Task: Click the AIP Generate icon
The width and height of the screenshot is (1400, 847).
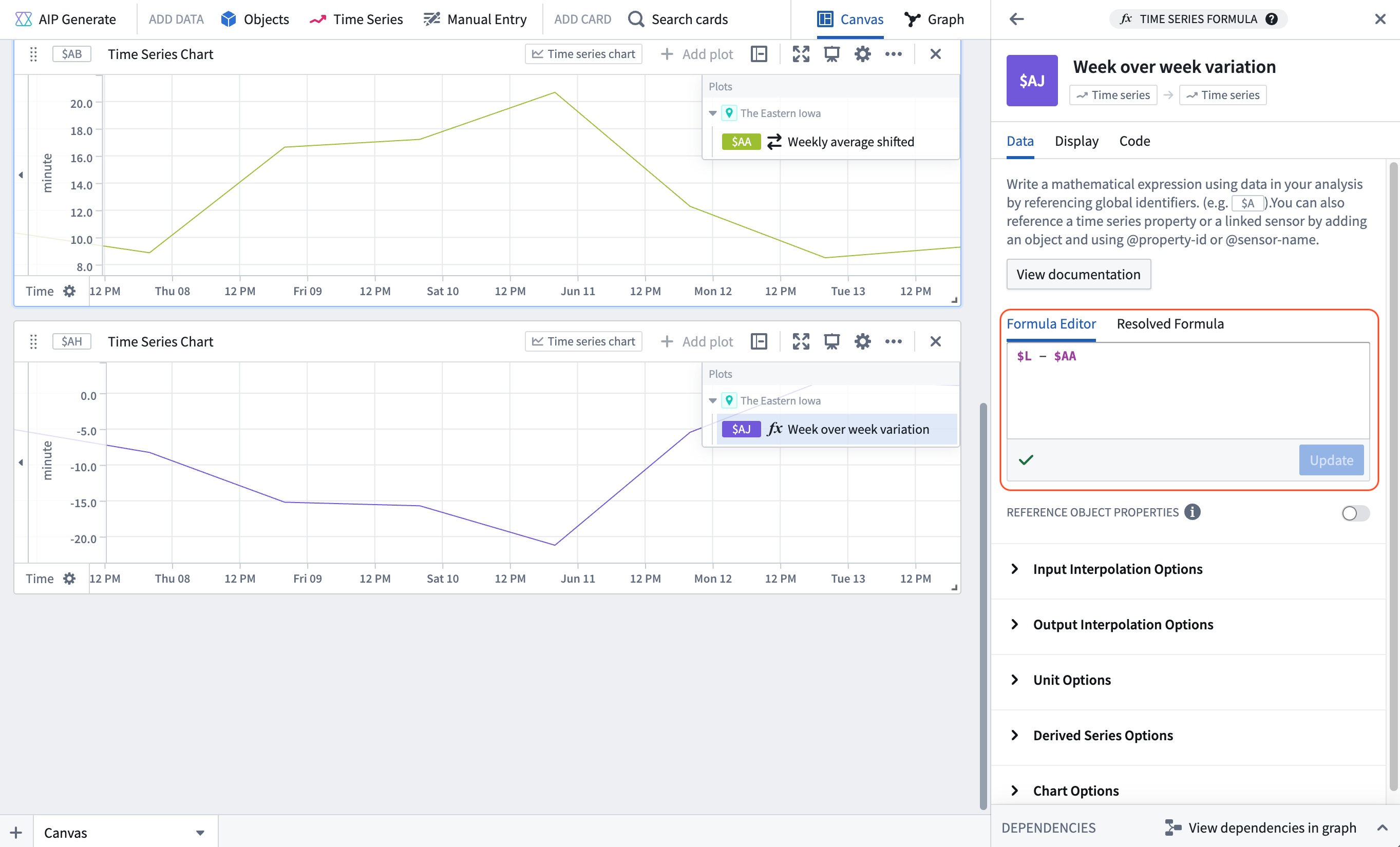Action: tap(23, 20)
